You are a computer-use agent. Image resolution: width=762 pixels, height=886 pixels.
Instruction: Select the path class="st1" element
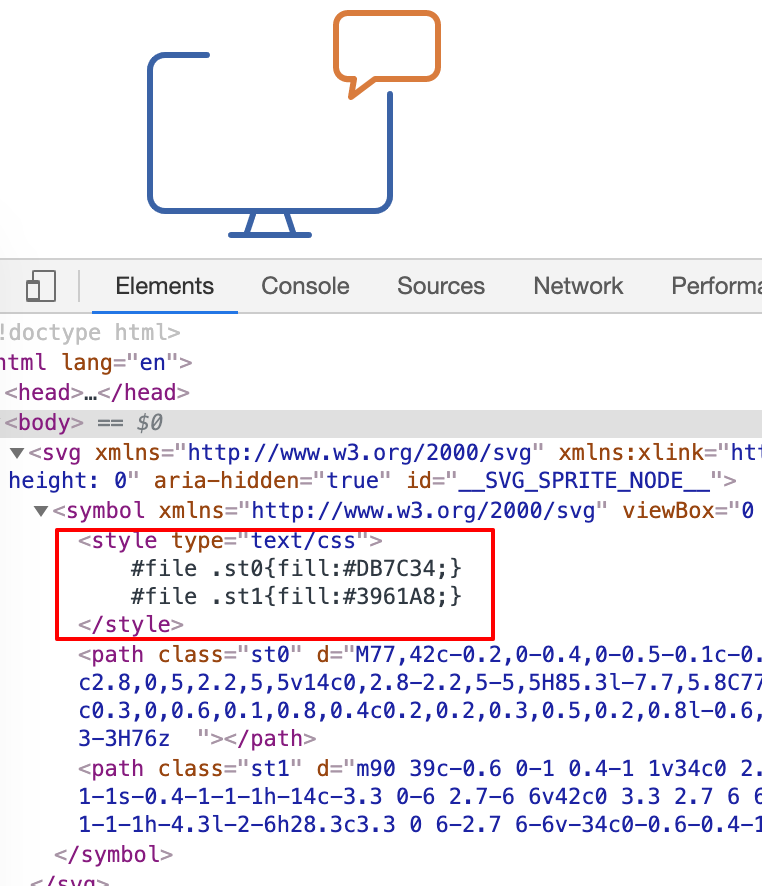tap(420, 796)
